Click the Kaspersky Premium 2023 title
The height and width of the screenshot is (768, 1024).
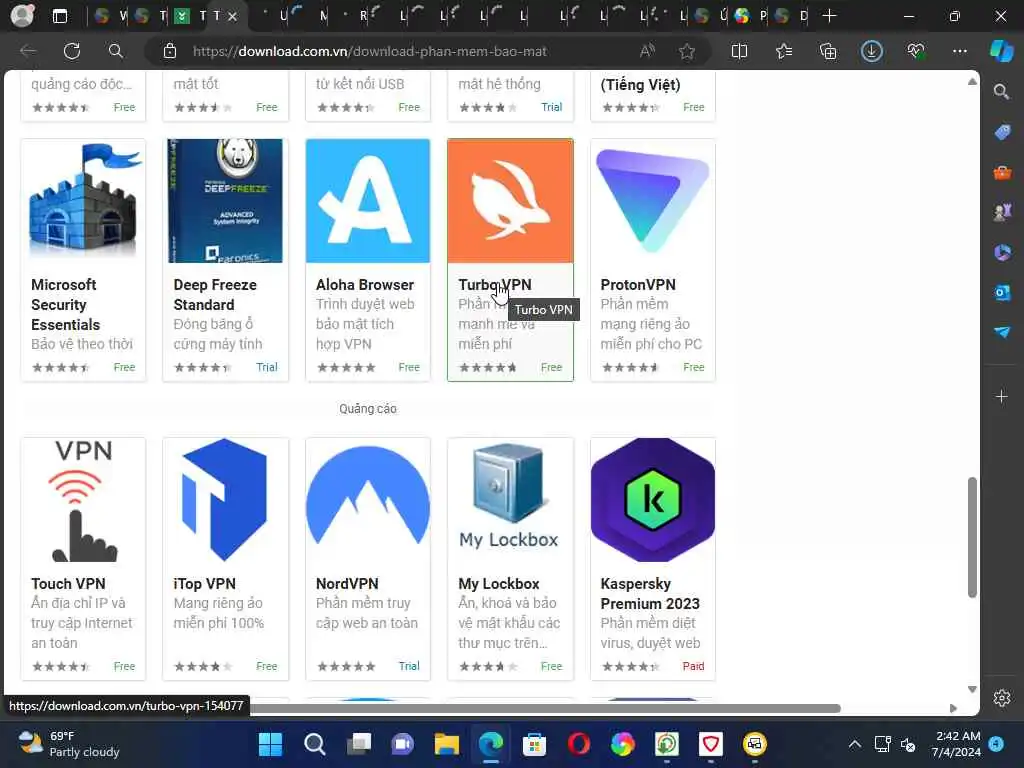point(650,594)
